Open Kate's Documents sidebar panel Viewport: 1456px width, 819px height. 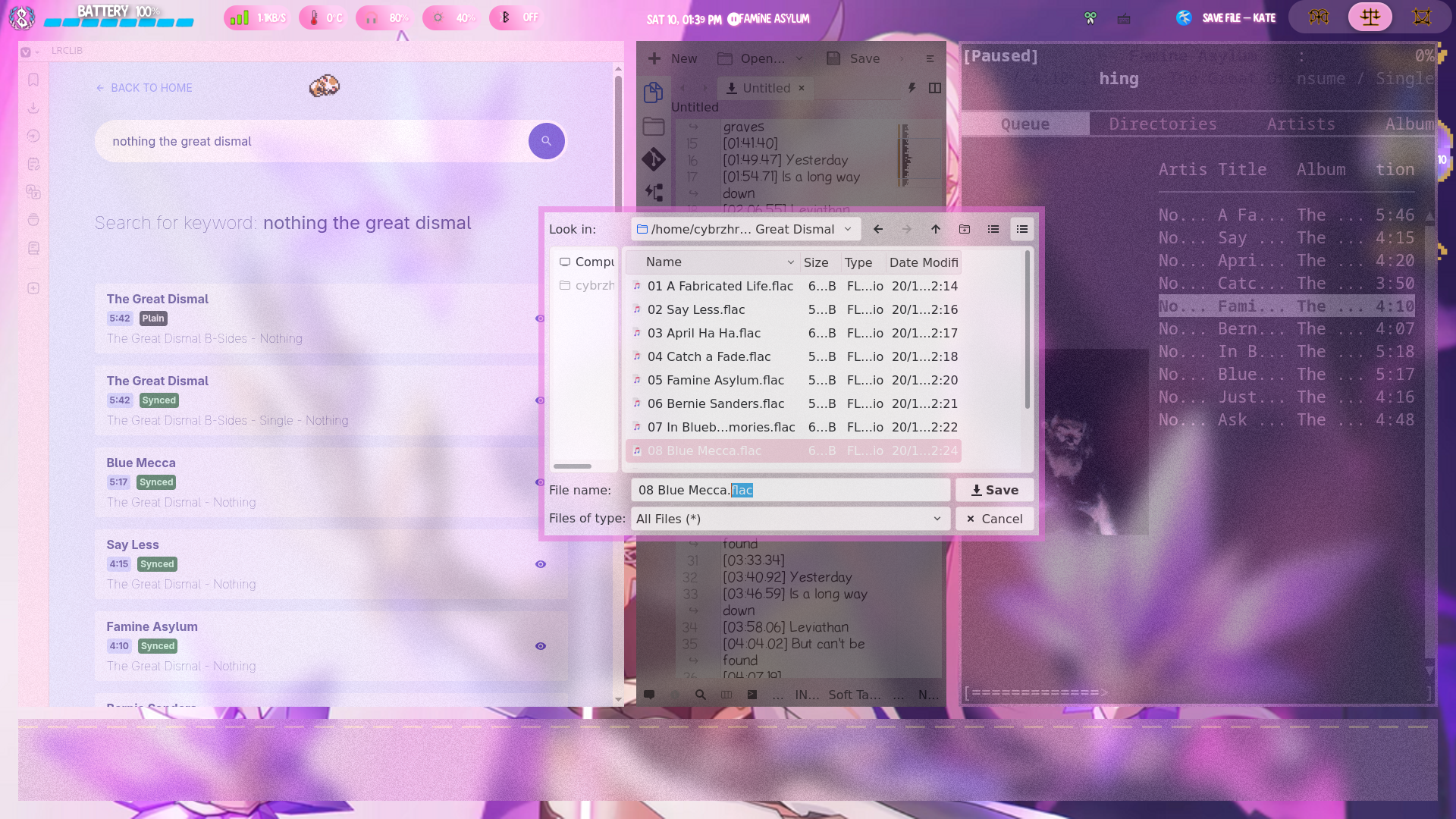[x=653, y=93]
